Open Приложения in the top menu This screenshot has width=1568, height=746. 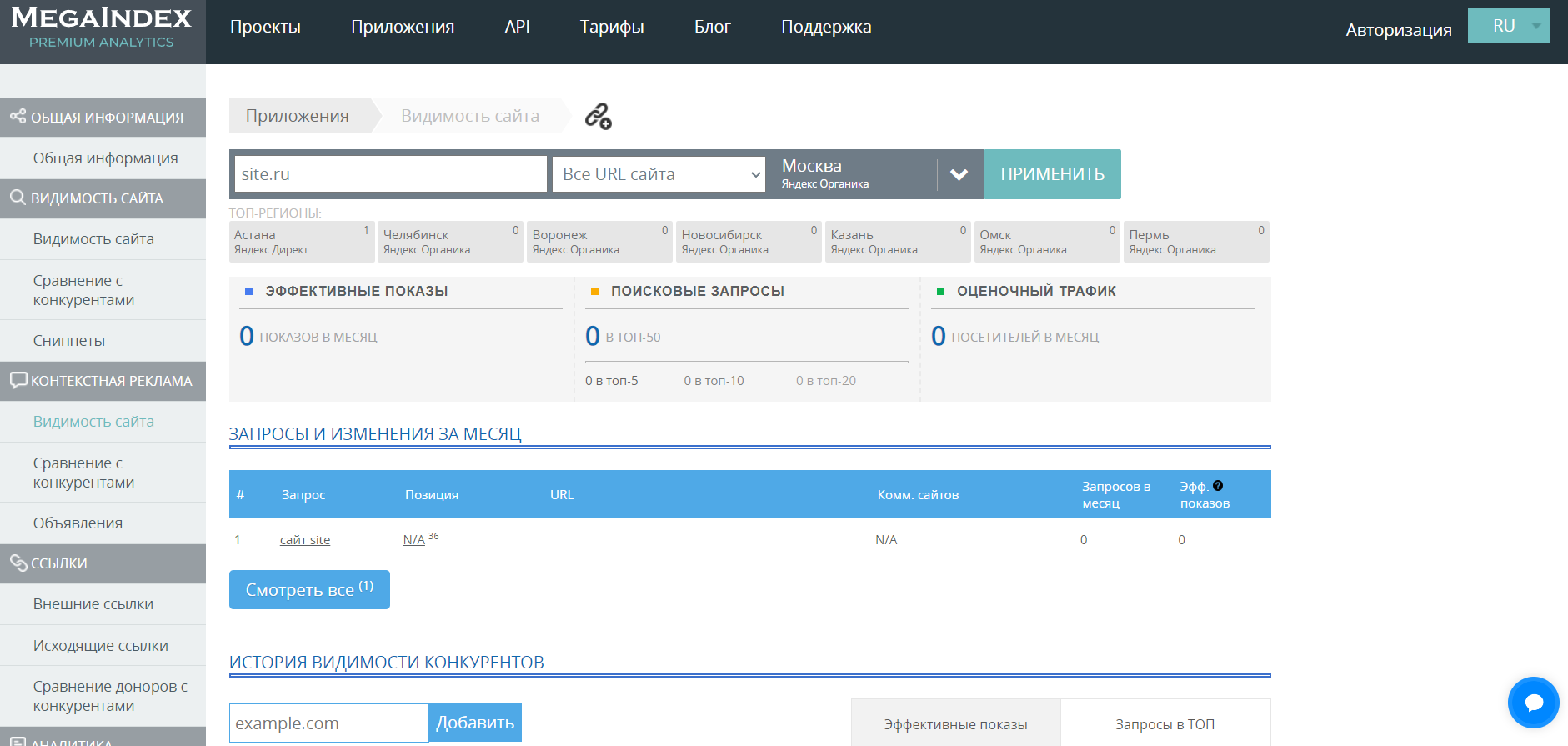tap(403, 27)
